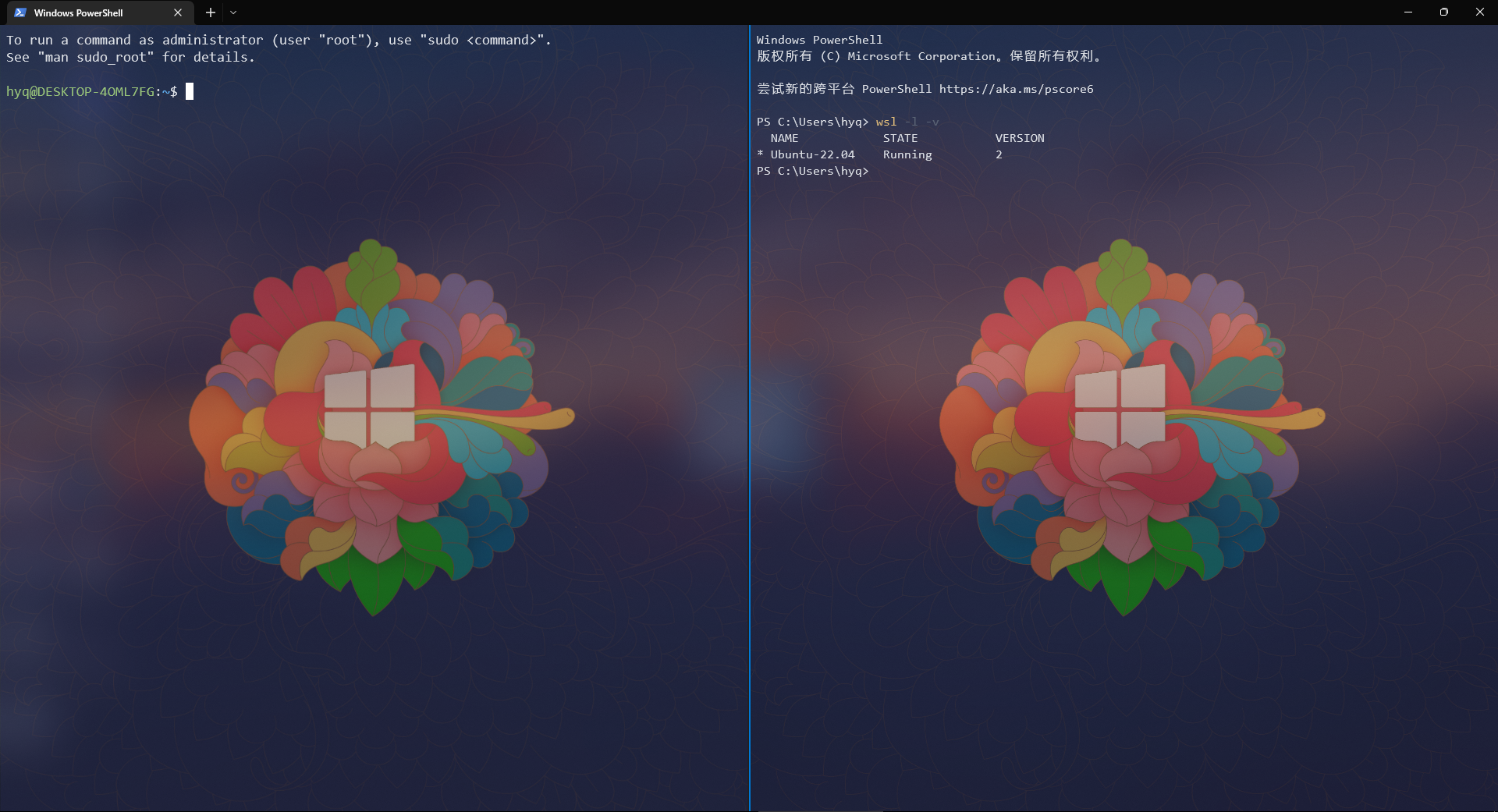The height and width of the screenshot is (812, 1498).
Task: Close the Windows PowerShell tab
Action: tap(178, 12)
